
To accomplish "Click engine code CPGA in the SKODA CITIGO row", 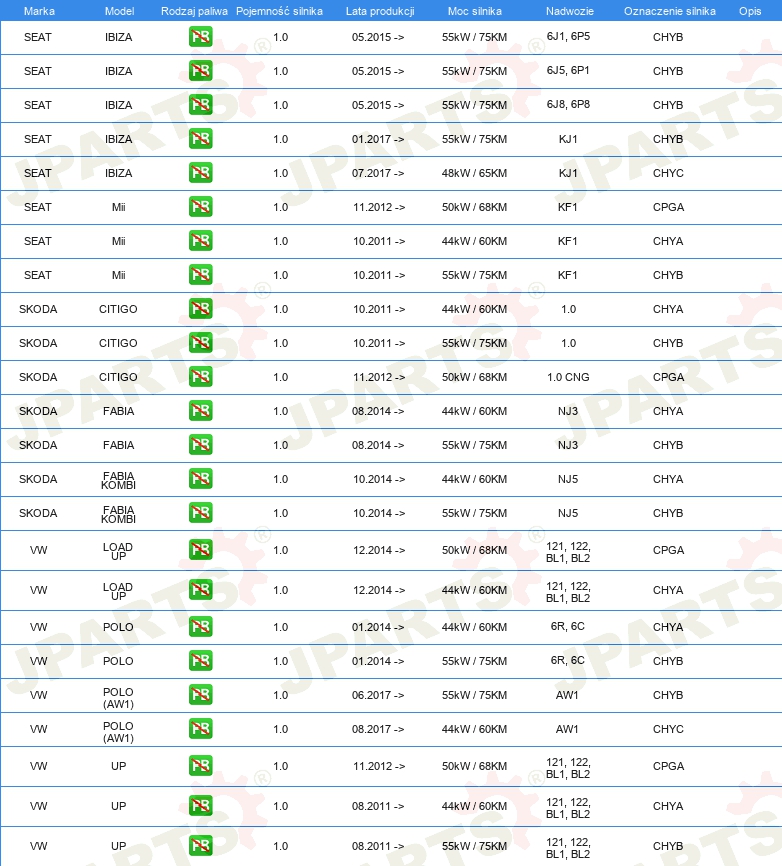I will click(668, 377).
